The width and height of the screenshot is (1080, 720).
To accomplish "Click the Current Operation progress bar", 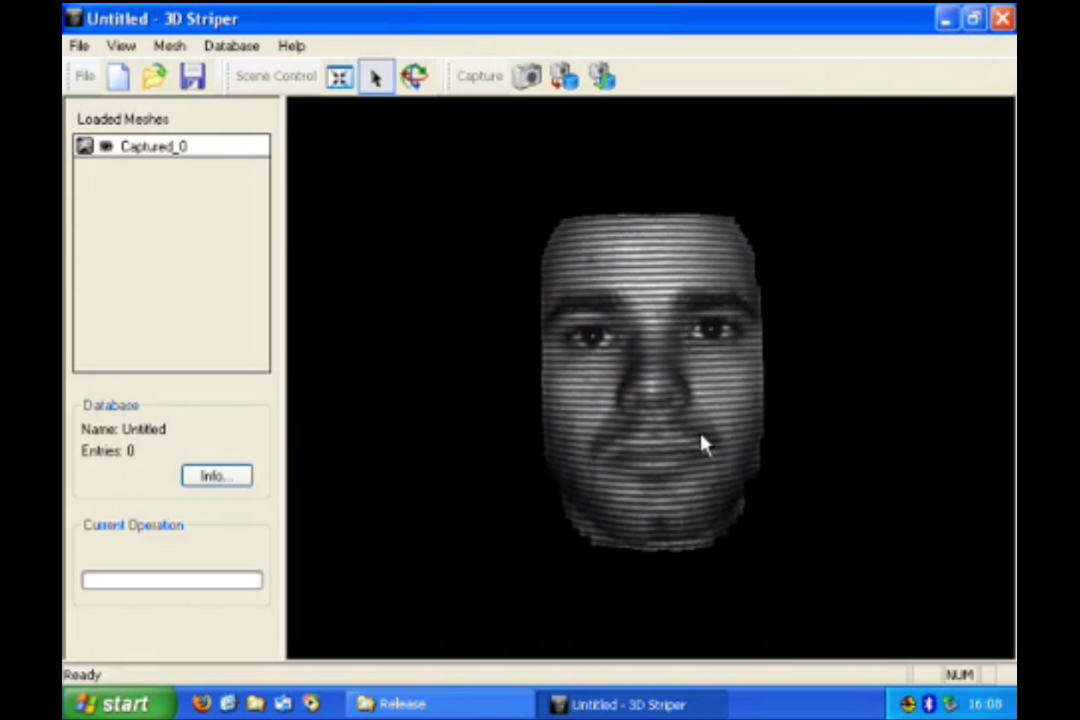I will 172,580.
